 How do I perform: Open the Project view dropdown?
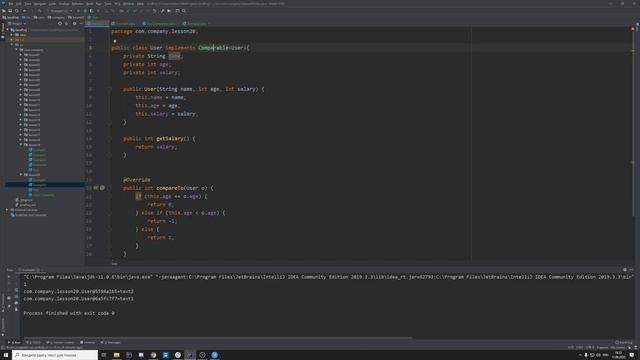pyautogui.click(x=18, y=24)
